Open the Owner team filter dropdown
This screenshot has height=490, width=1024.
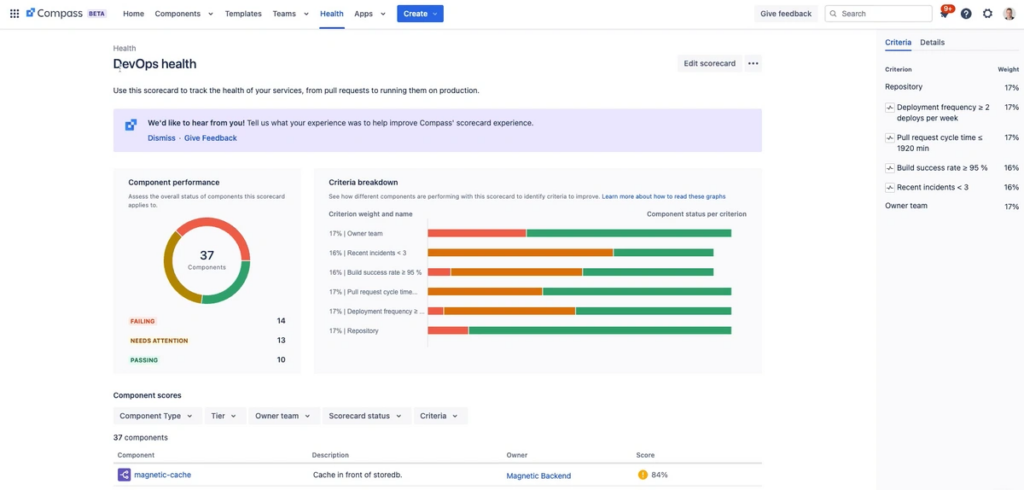coord(282,416)
